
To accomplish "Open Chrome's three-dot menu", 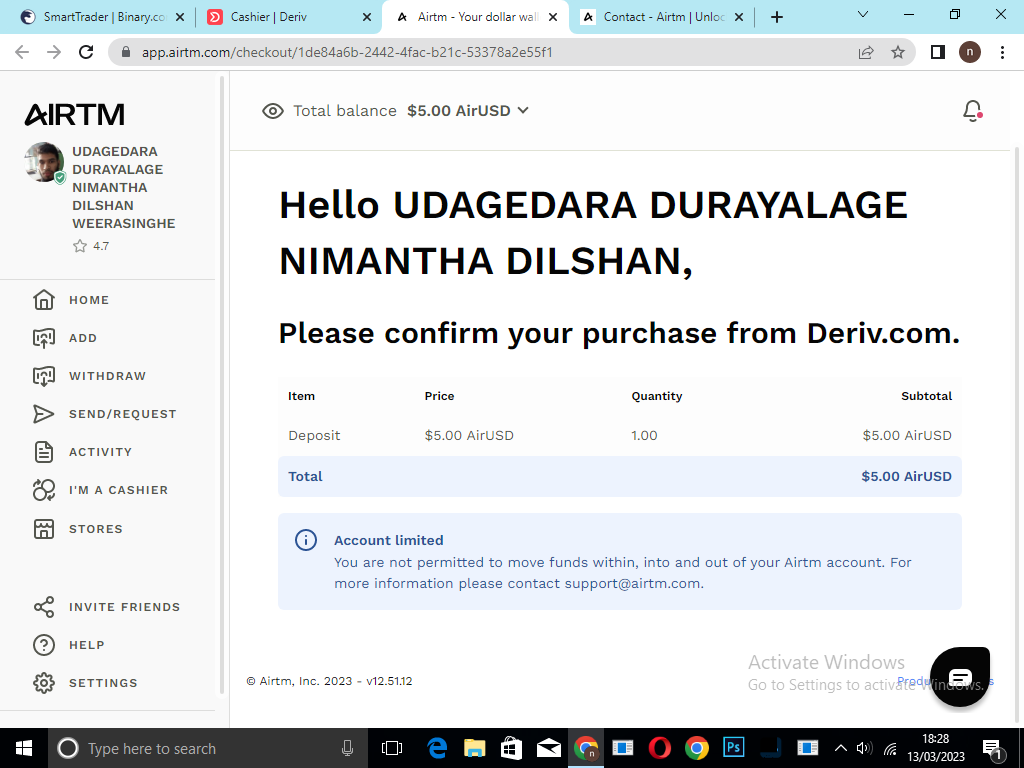I will click(x=1002, y=52).
